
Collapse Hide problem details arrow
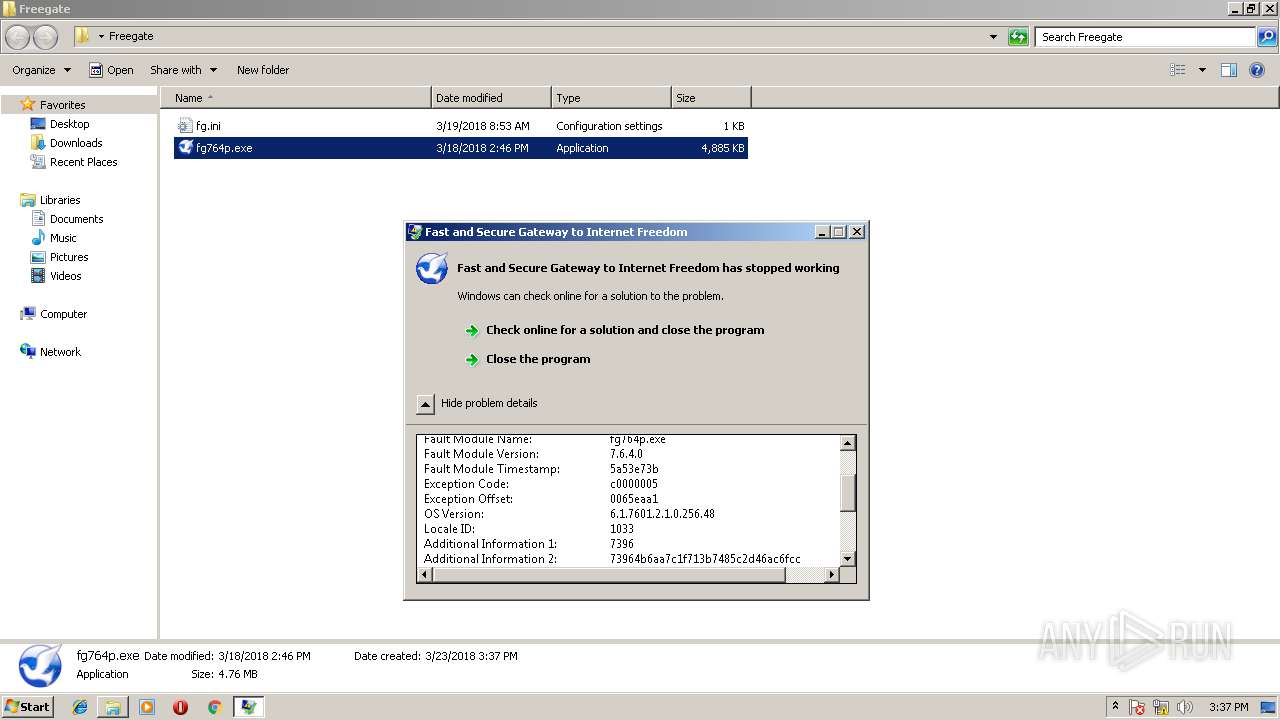tap(425, 404)
